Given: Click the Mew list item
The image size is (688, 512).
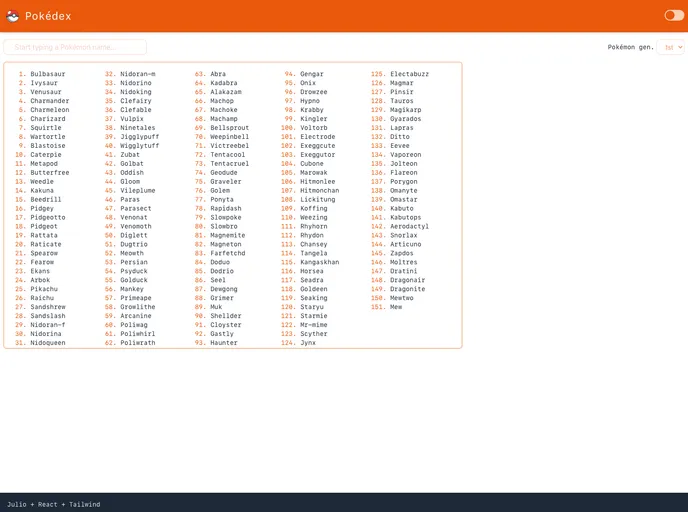Looking at the screenshot, I should click(396, 307).
